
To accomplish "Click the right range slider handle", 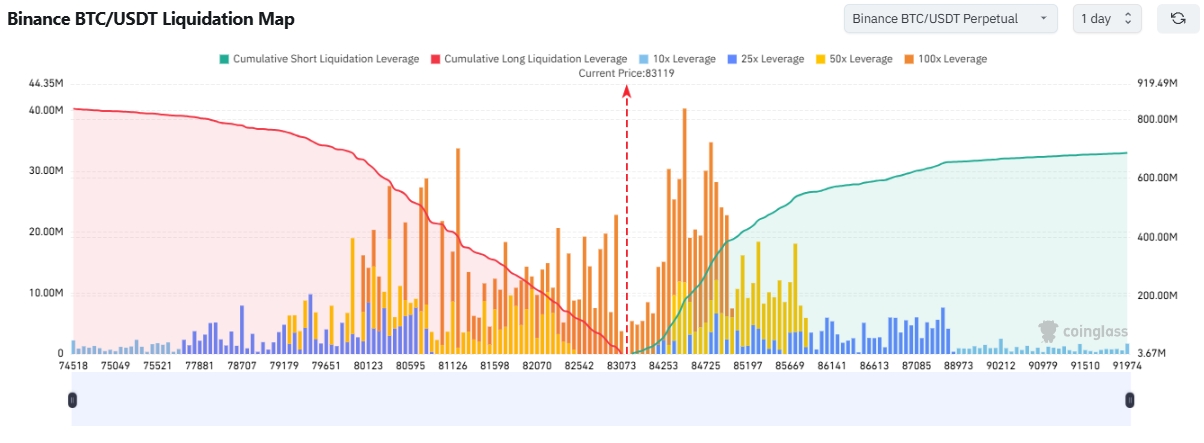I will click(1130, 400).
